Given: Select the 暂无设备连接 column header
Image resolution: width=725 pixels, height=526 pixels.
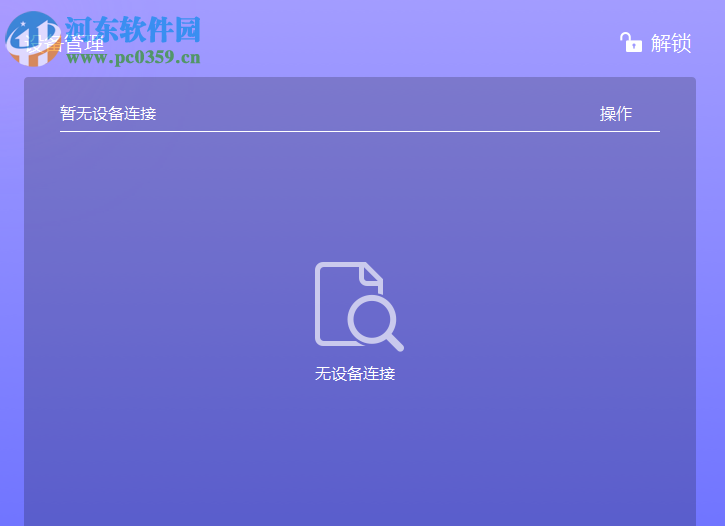Looking at the screenshot, I should 108,114.
